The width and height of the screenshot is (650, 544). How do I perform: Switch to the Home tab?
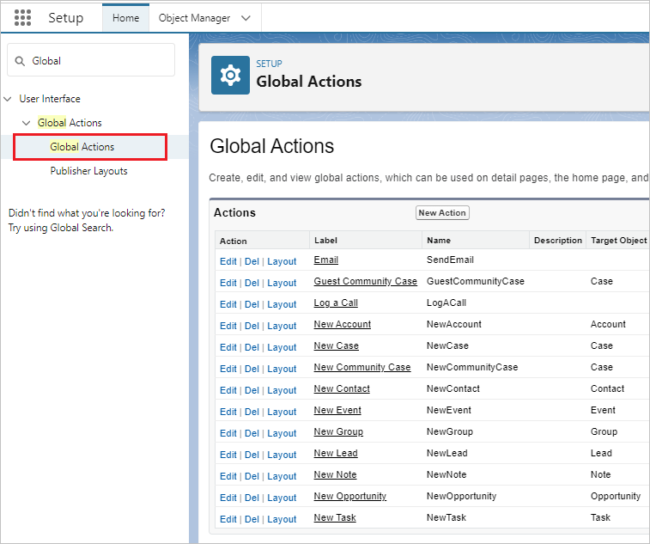(126, 18)
